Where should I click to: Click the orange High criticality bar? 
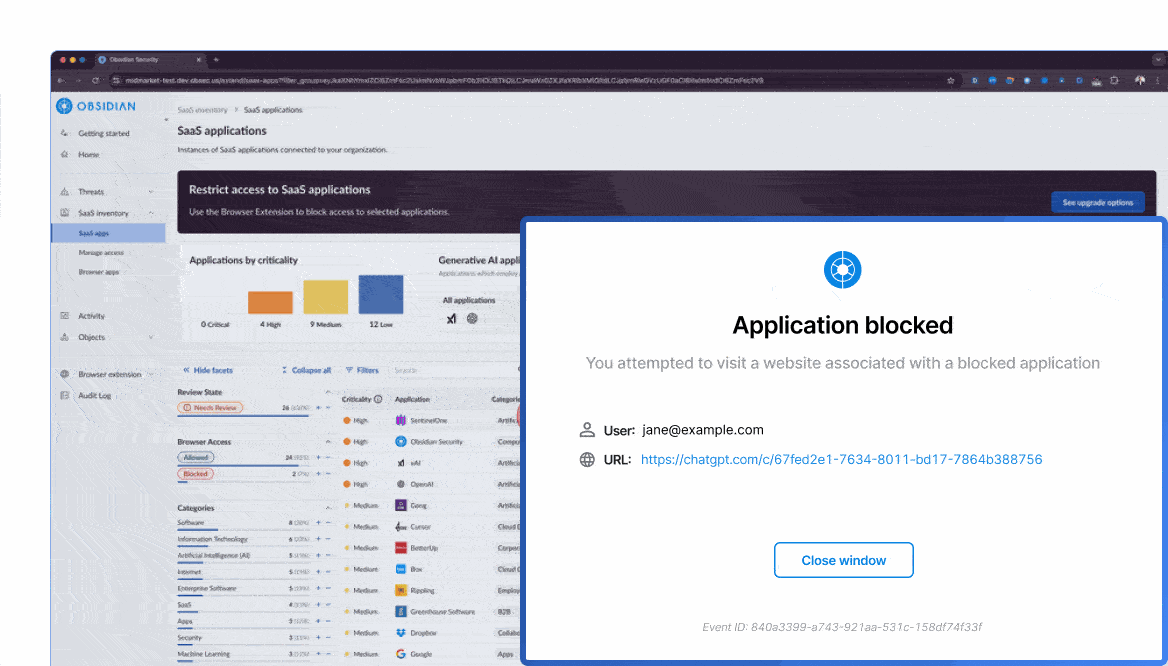tap(270, 302)
